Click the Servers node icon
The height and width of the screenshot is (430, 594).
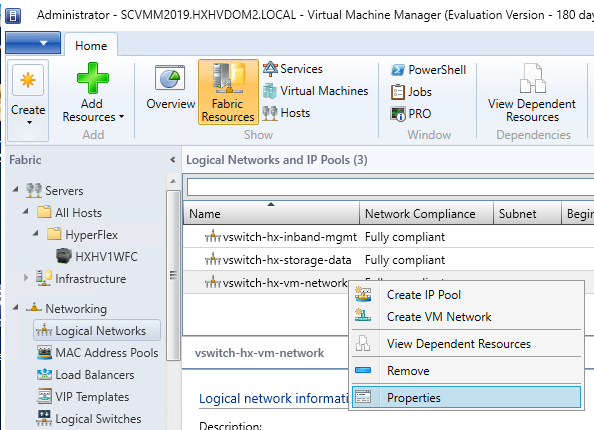[34, 191]
